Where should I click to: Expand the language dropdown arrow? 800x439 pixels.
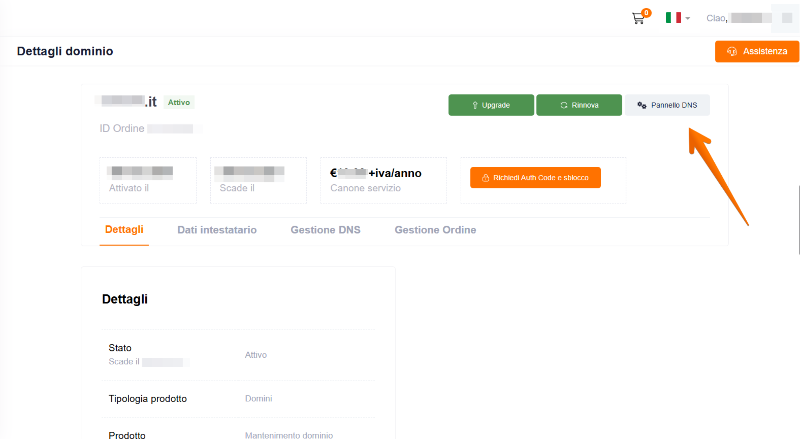[x=688, y=19]
